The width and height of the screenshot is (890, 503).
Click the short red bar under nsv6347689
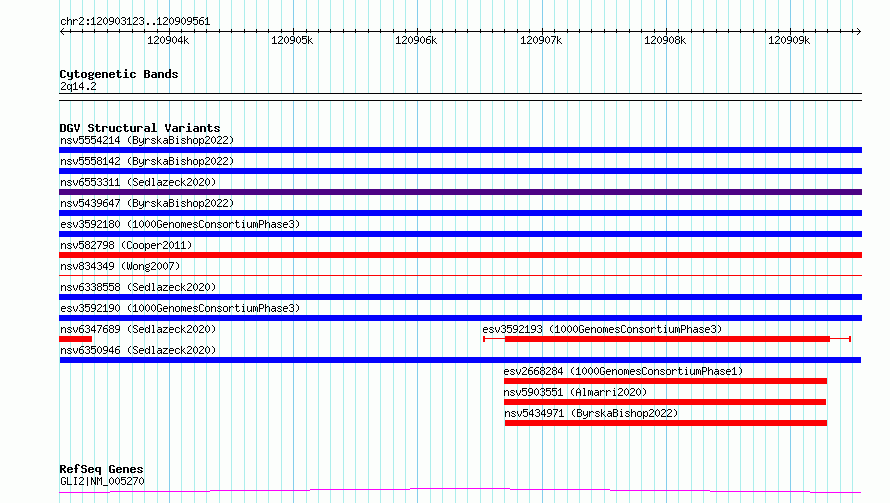point(75,339)
